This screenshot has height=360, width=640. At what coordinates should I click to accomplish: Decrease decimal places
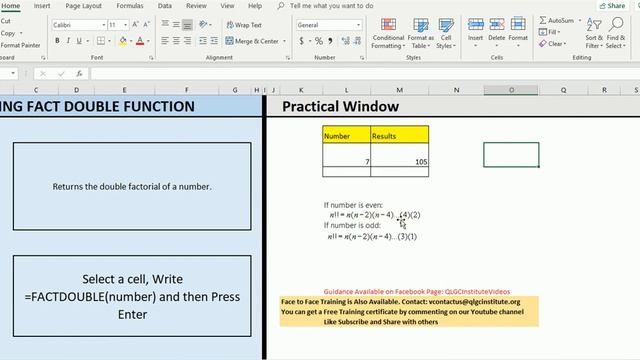[x=358, y=41]
